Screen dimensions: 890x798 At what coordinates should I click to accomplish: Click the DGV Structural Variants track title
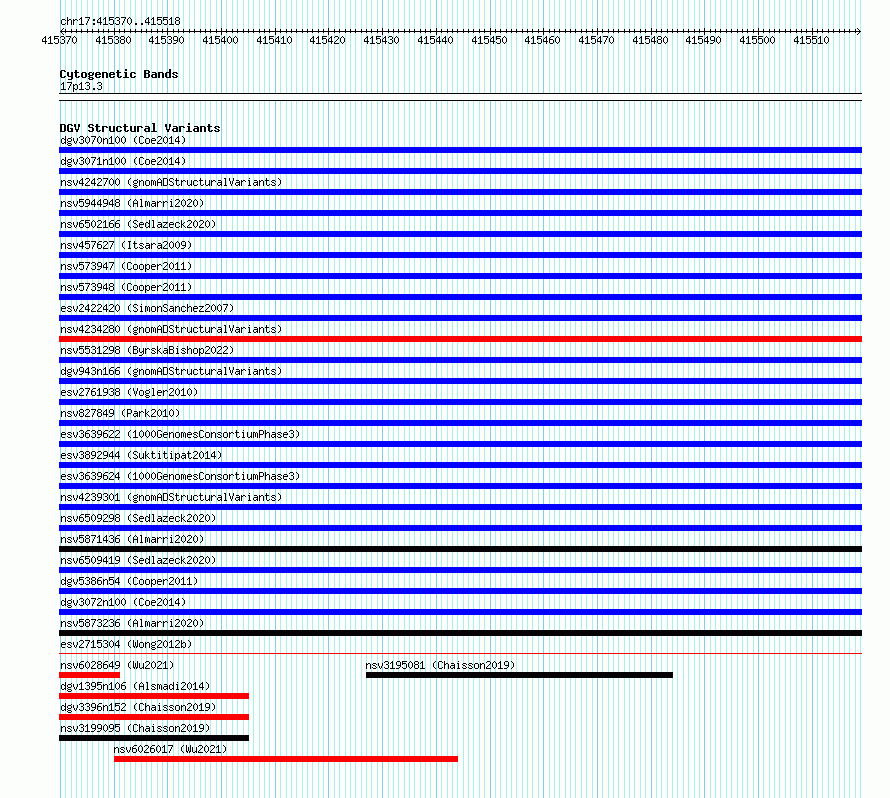pos(140,128)
